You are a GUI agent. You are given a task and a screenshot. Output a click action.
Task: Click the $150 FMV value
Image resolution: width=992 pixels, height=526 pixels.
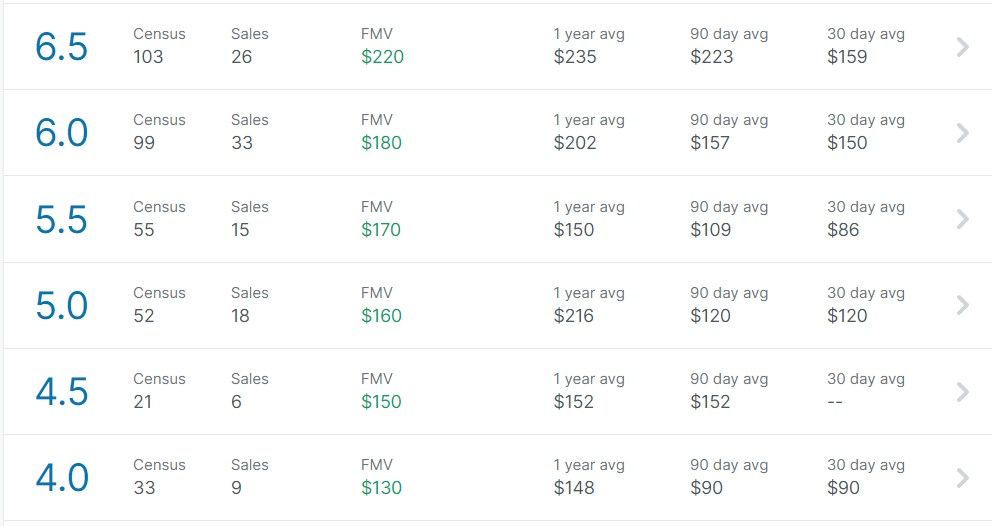pyautogui.click(x=381, y=401)
